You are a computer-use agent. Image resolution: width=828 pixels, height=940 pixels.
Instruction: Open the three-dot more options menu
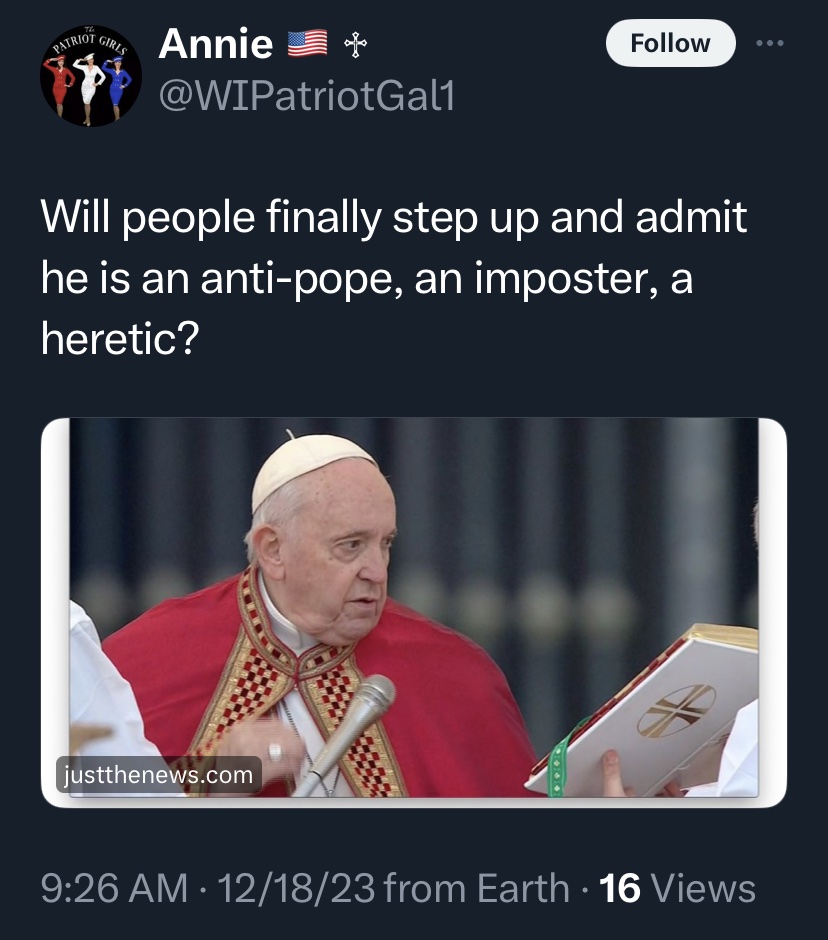771,44
